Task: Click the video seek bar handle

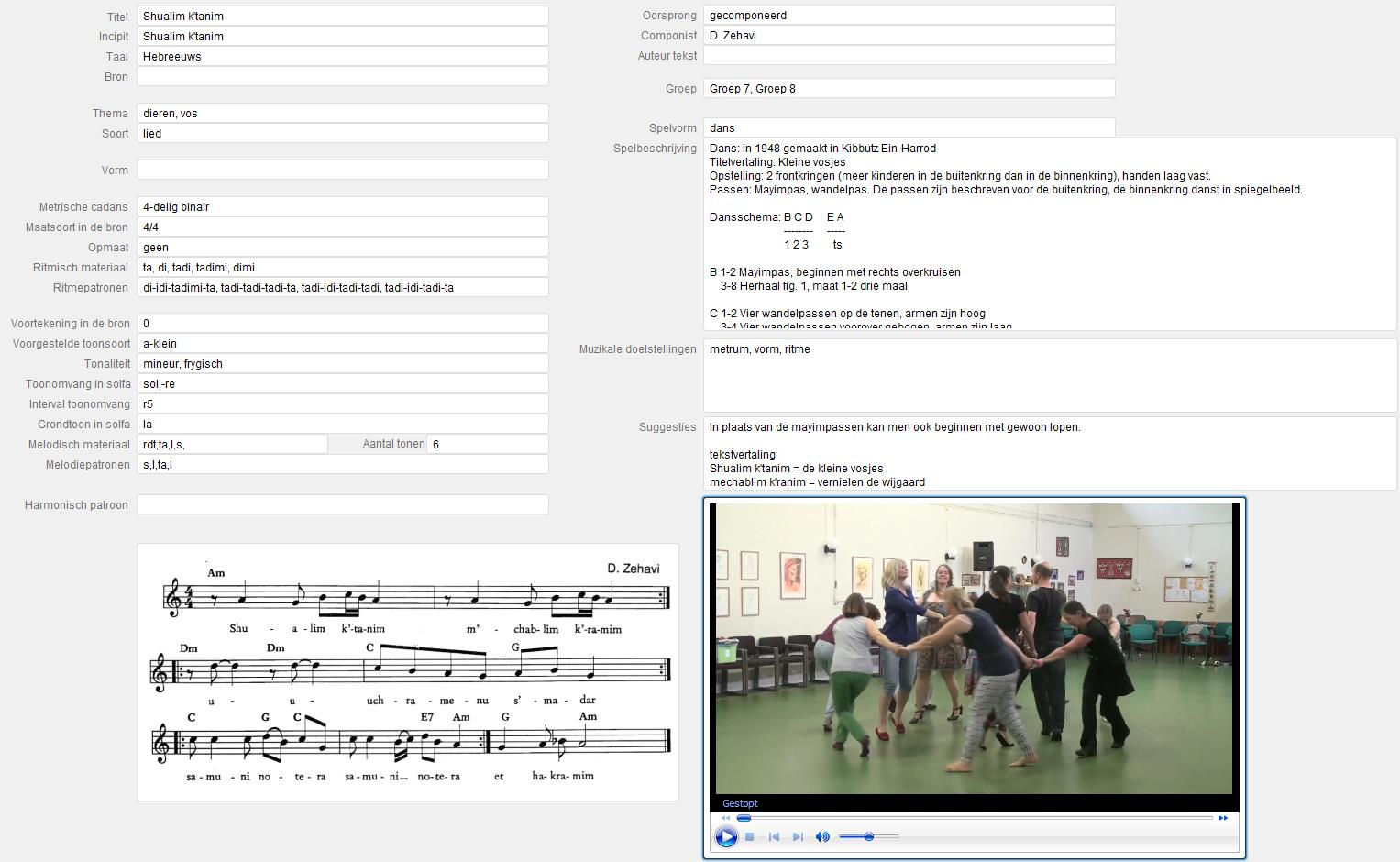Action: [744, 818]
